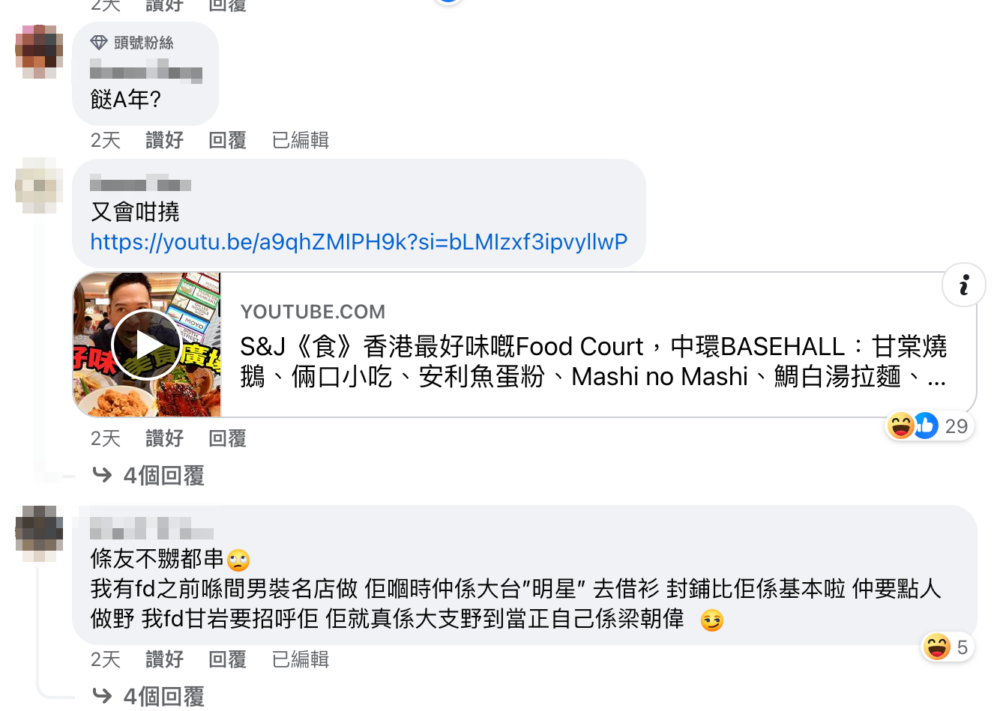View edit history of 條友不嬲都串 comment
This screenshot has height=711, width=1000.
point(300,659)
